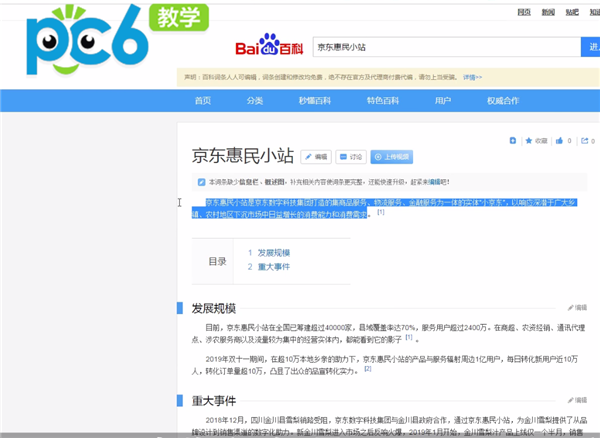Open the 用户 navigation tab
The height and width of the screenshot is (438, 600).
443,101
